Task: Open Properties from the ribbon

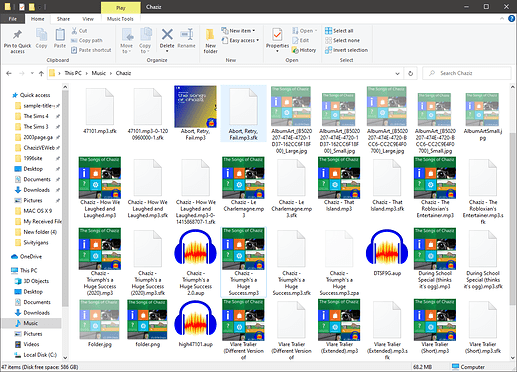Action: tap(277, 40)
